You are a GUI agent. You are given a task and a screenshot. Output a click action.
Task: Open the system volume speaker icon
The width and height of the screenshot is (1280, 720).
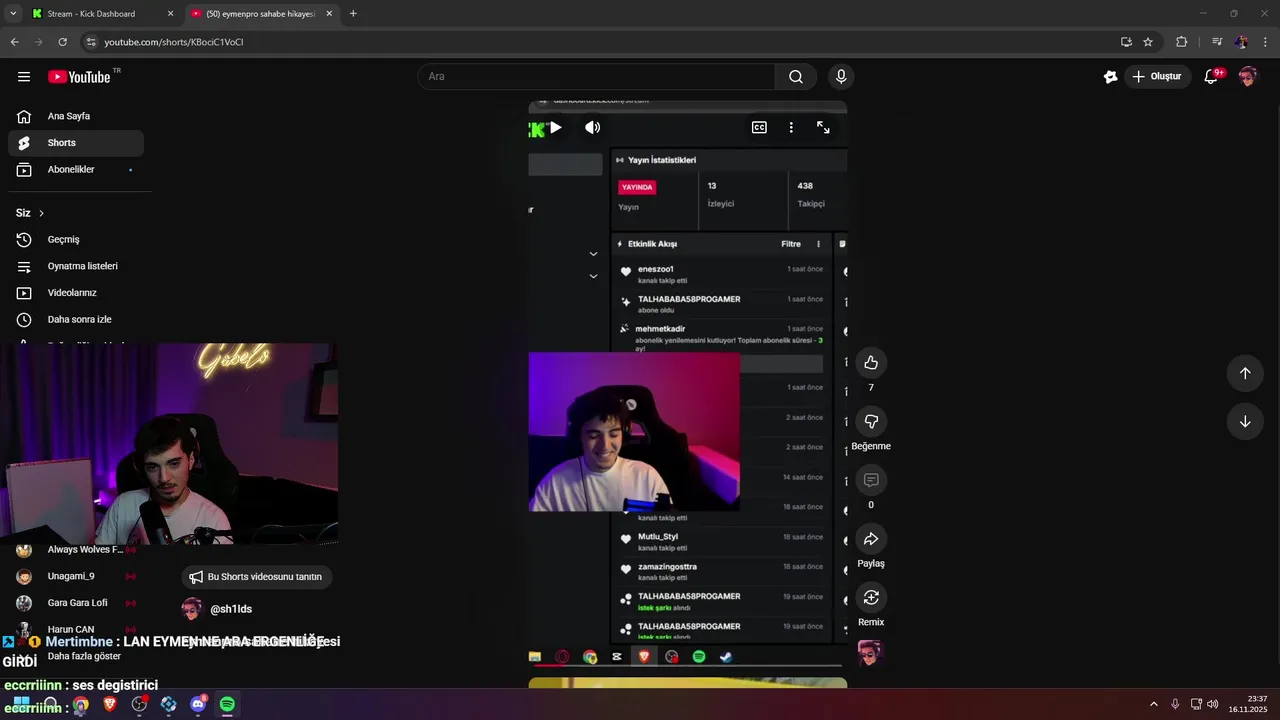point(1212,704)
